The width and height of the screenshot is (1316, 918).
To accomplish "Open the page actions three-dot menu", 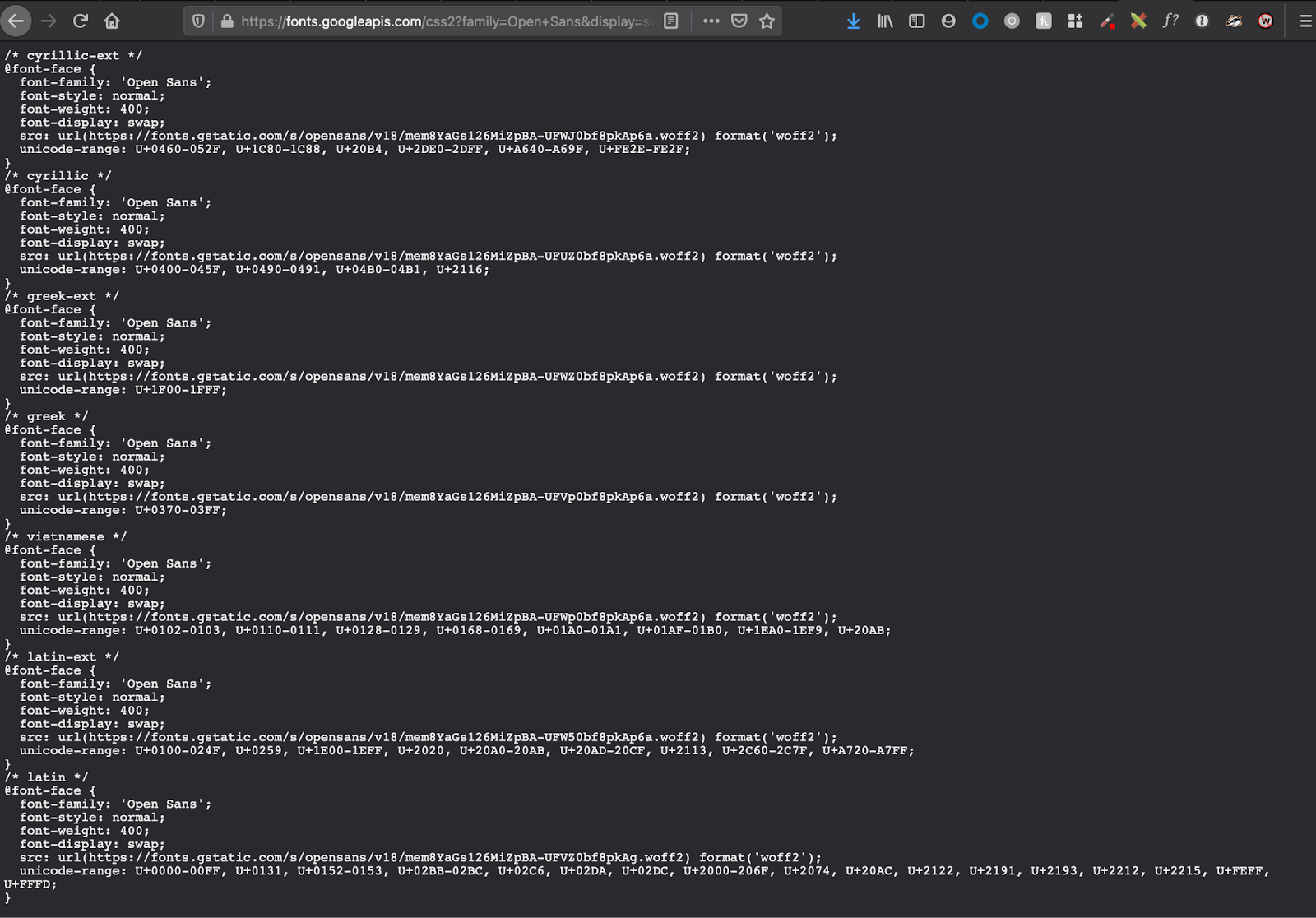I will (x=711, y=21).
